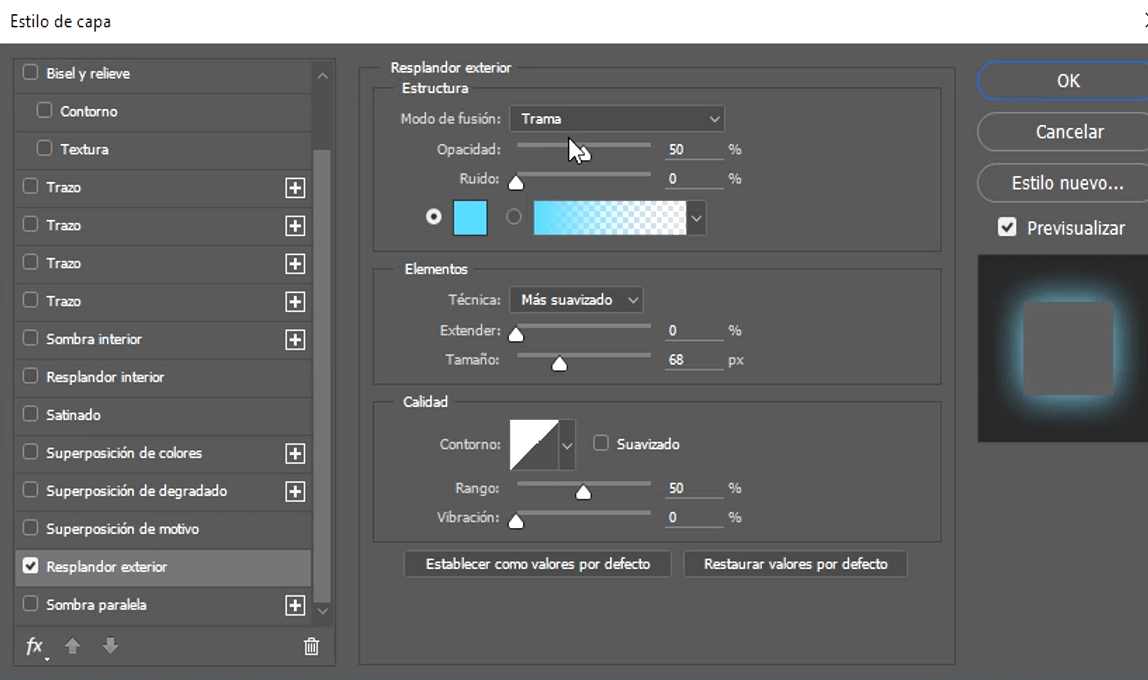Image resolution: width=1148 pixels, height=680 pixels.
Task: Click plus icon of the last Trazo row
Action: click(x=295, y=302)
